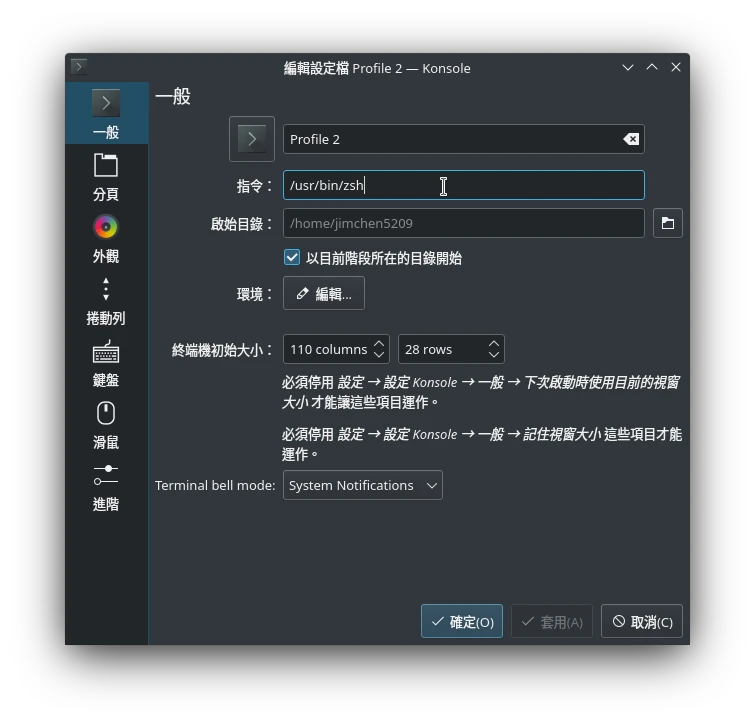Viewport: 755px width, 722px height.
Task: Expand the Terminal bell mode dropdown
Action: 362,485
